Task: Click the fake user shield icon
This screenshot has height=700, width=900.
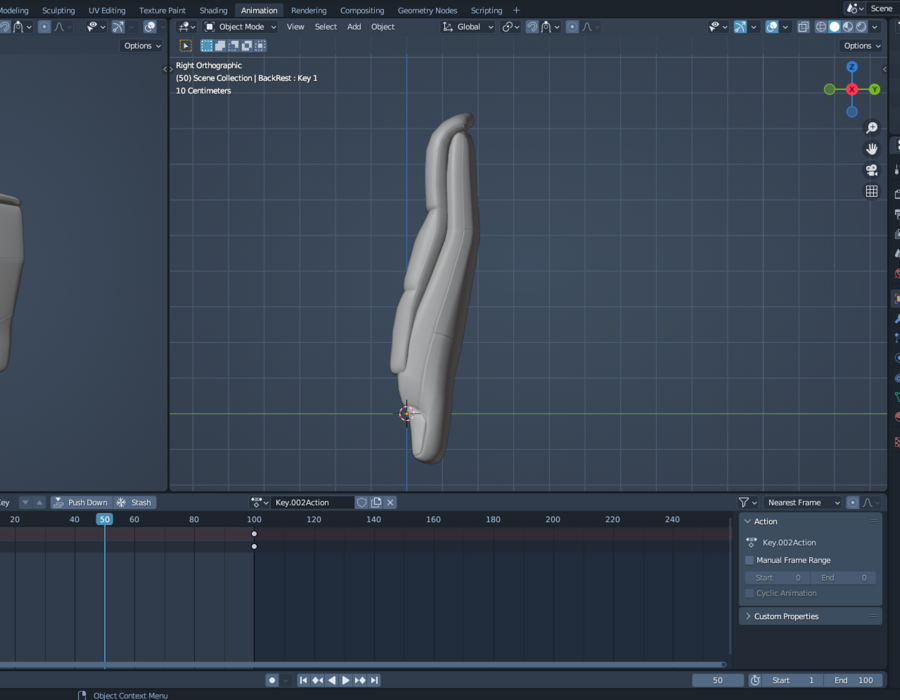Action: click(x=362, y=502)
